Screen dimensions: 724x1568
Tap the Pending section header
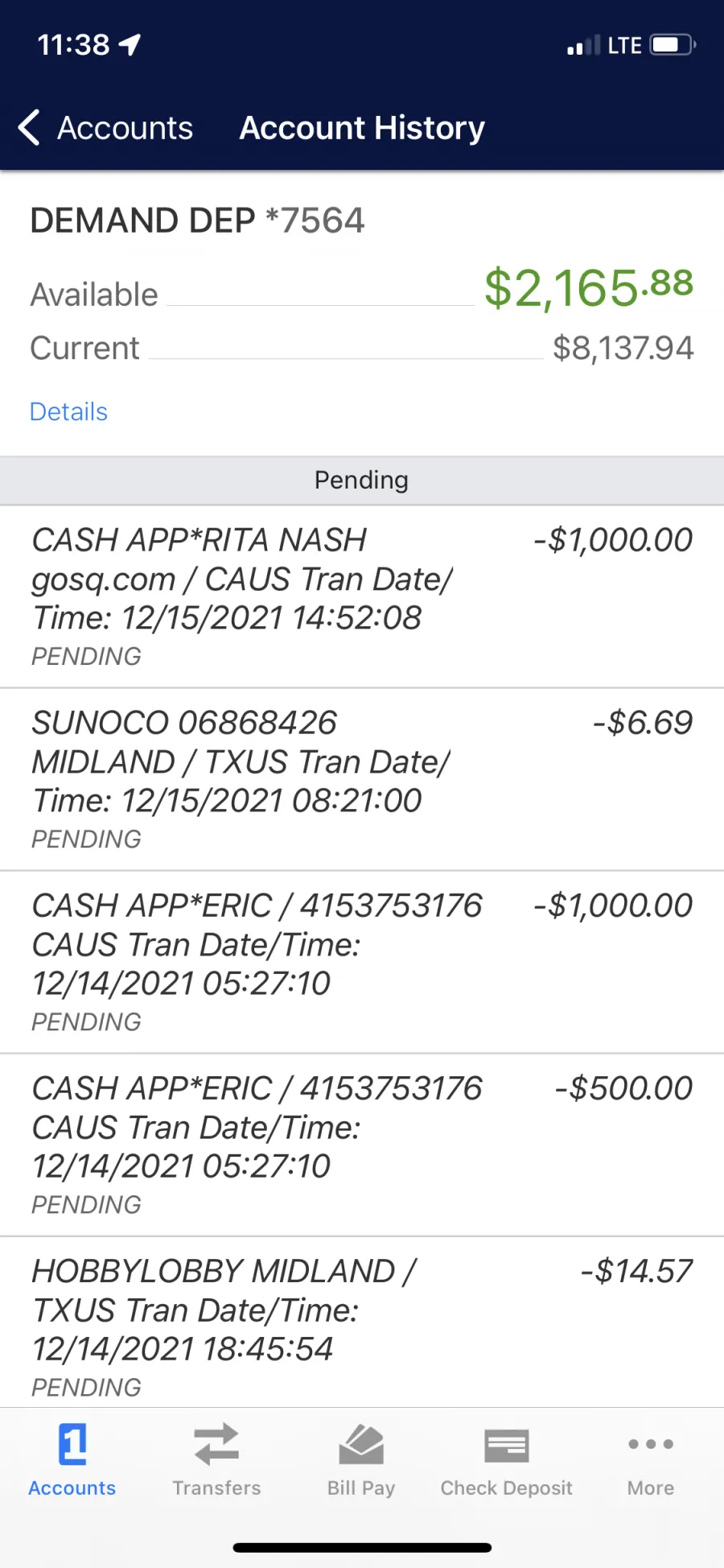pos(362,481)
